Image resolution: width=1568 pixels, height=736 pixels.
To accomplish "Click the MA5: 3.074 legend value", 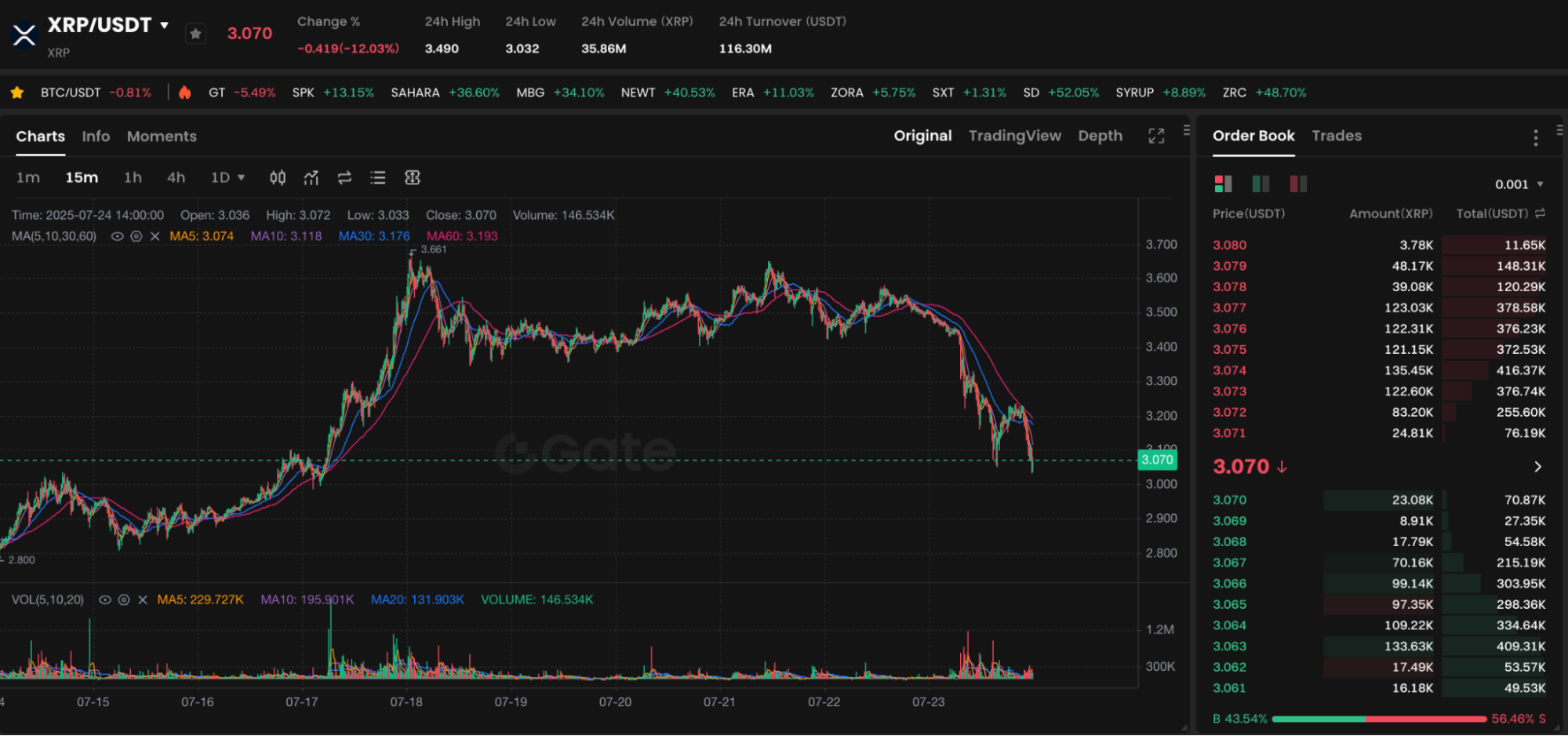I will click(202, 236).
